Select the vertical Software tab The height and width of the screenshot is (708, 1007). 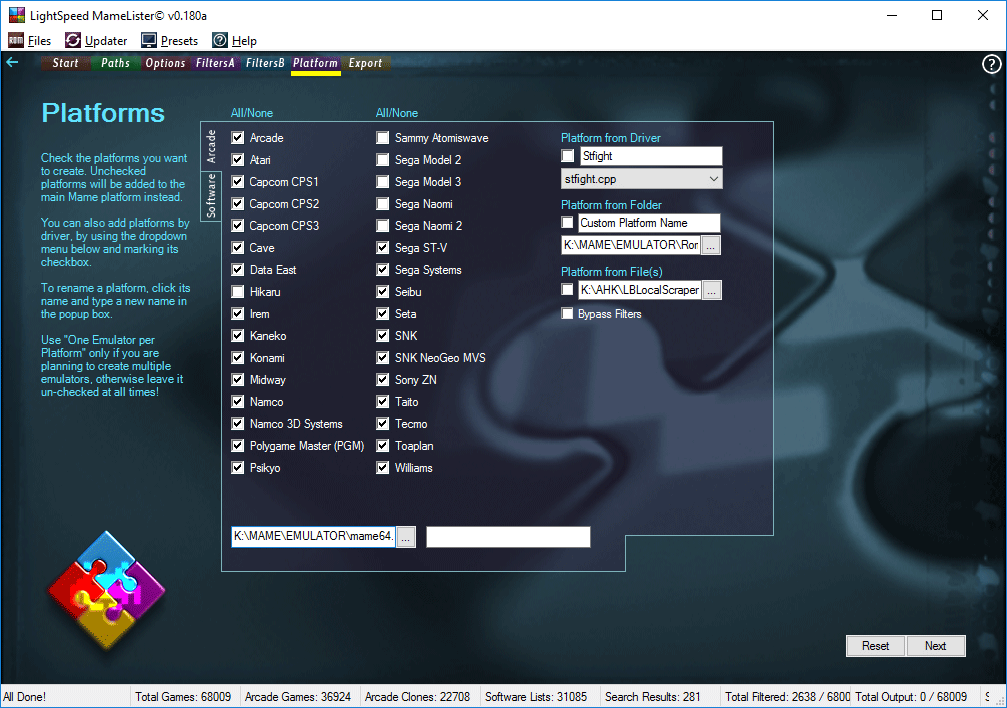tap(211, 195)
